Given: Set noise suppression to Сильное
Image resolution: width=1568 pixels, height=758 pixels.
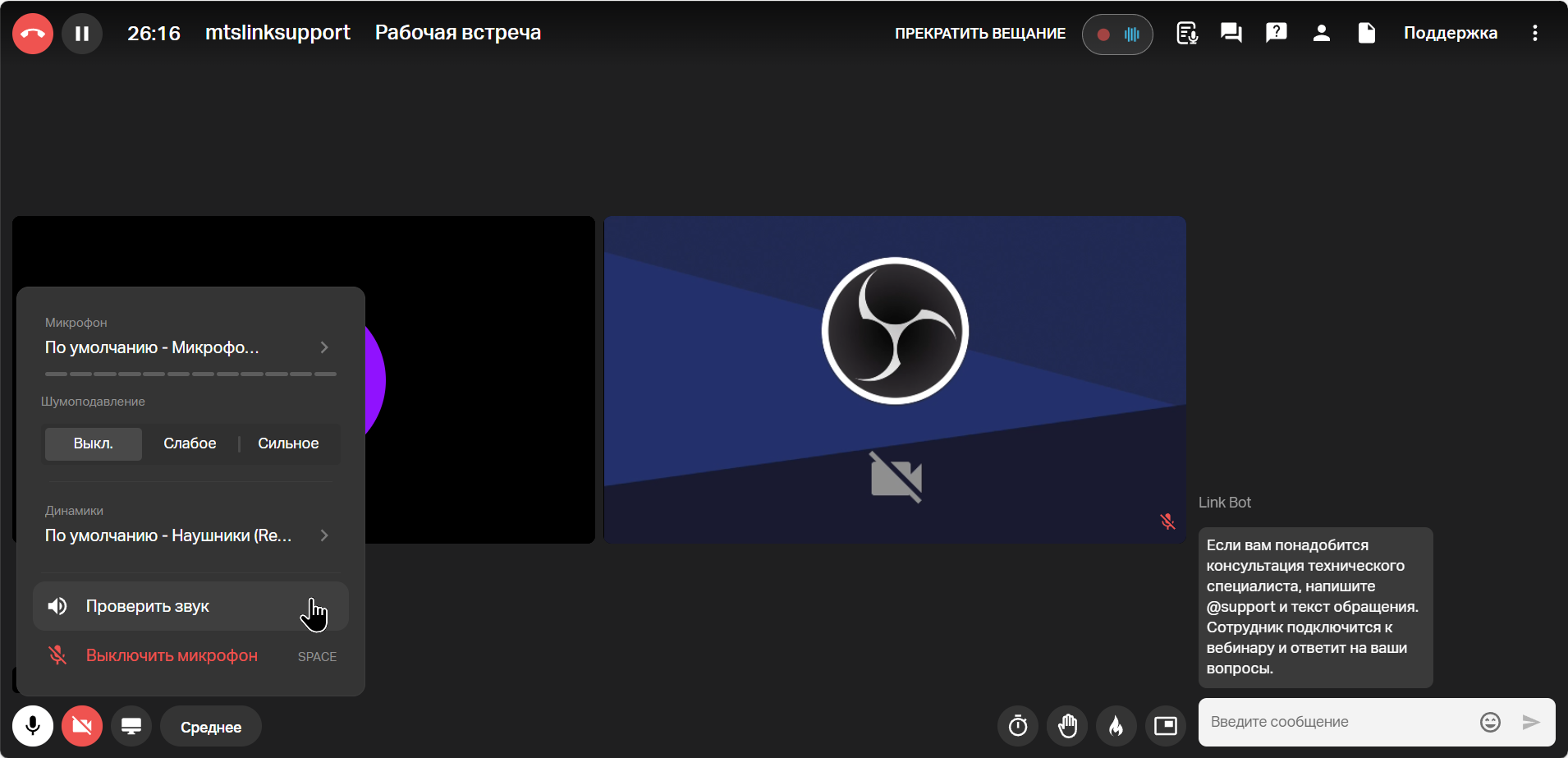Looking at the screenshot, I should pyautogui.click(x=288, y=443).
